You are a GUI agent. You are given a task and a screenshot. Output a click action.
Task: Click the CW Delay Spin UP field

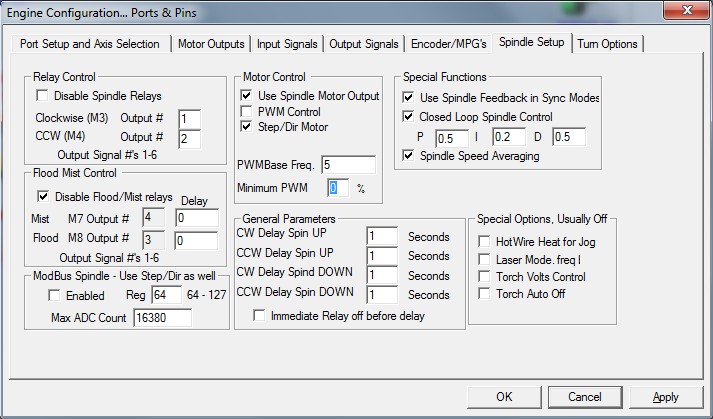click(x=382, y=237)
